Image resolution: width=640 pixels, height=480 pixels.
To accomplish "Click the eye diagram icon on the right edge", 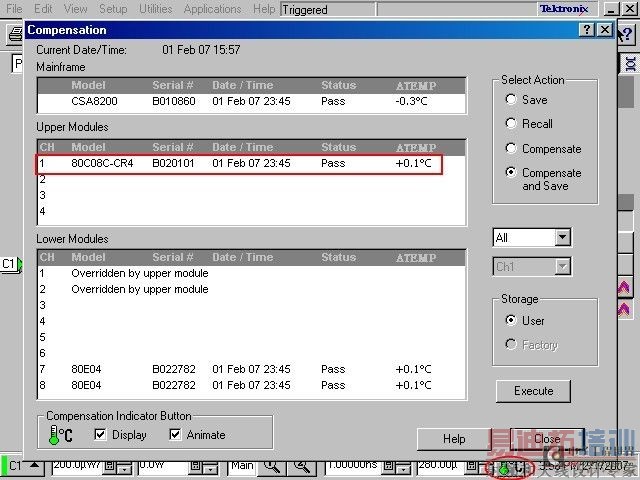I will click(629, 64).
